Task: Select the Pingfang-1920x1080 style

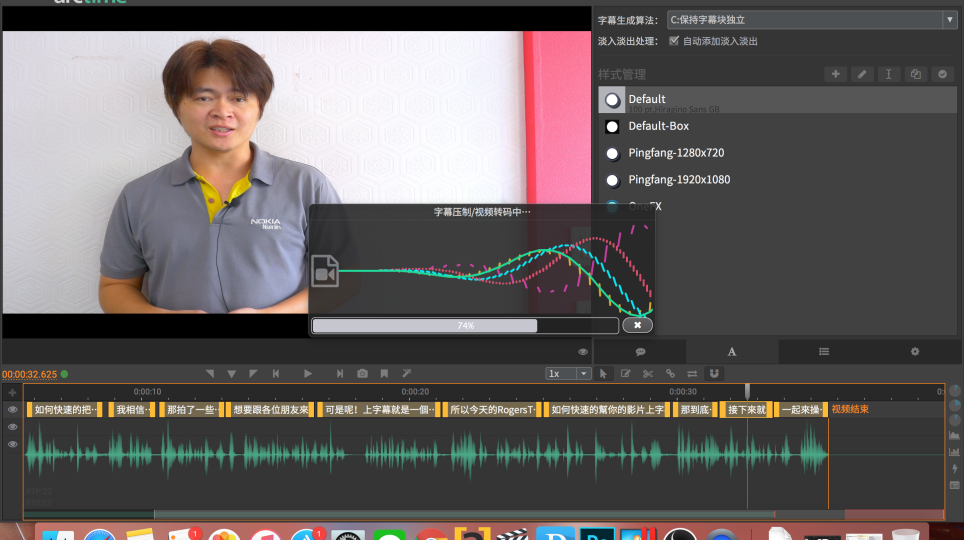Action: click(x=679, y=180)
